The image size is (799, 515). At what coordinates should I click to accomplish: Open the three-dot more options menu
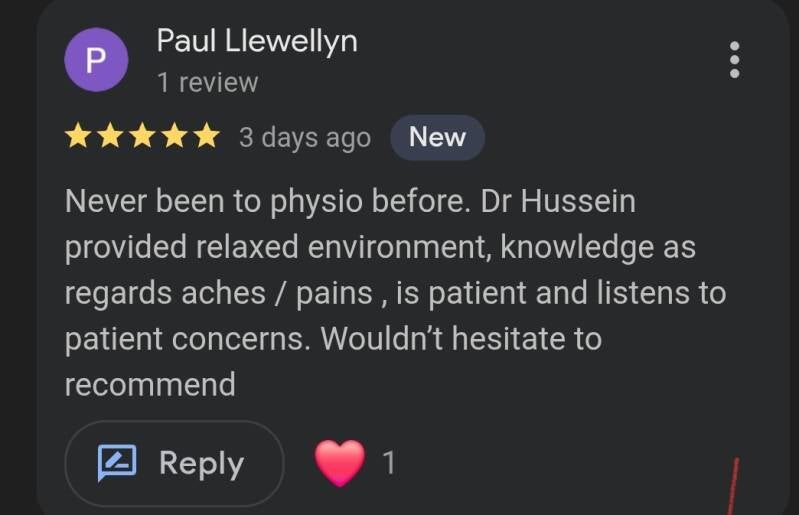coord(735,60)
